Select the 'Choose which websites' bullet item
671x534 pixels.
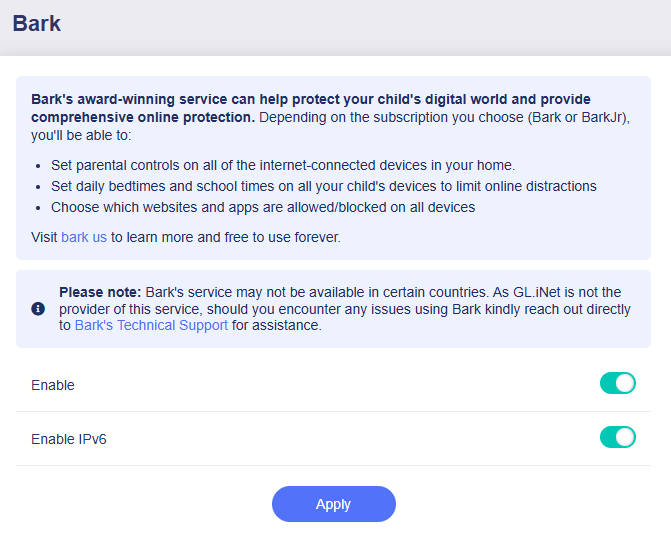263,207
